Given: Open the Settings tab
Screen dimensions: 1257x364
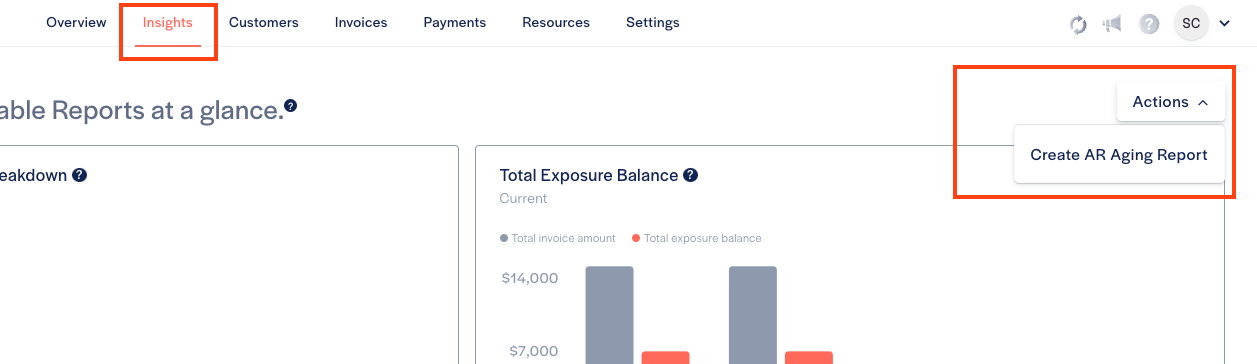Looking at the screenshot, I should coord(653,22).
